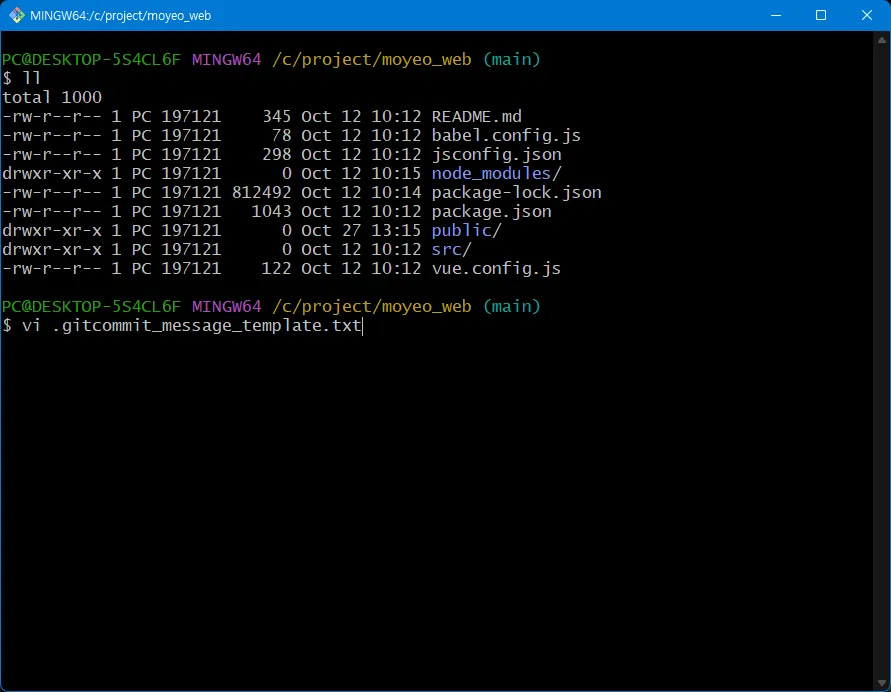Click the babel.config.js file name
Viewport: 891px width, 692px height.
pos(505,136)
